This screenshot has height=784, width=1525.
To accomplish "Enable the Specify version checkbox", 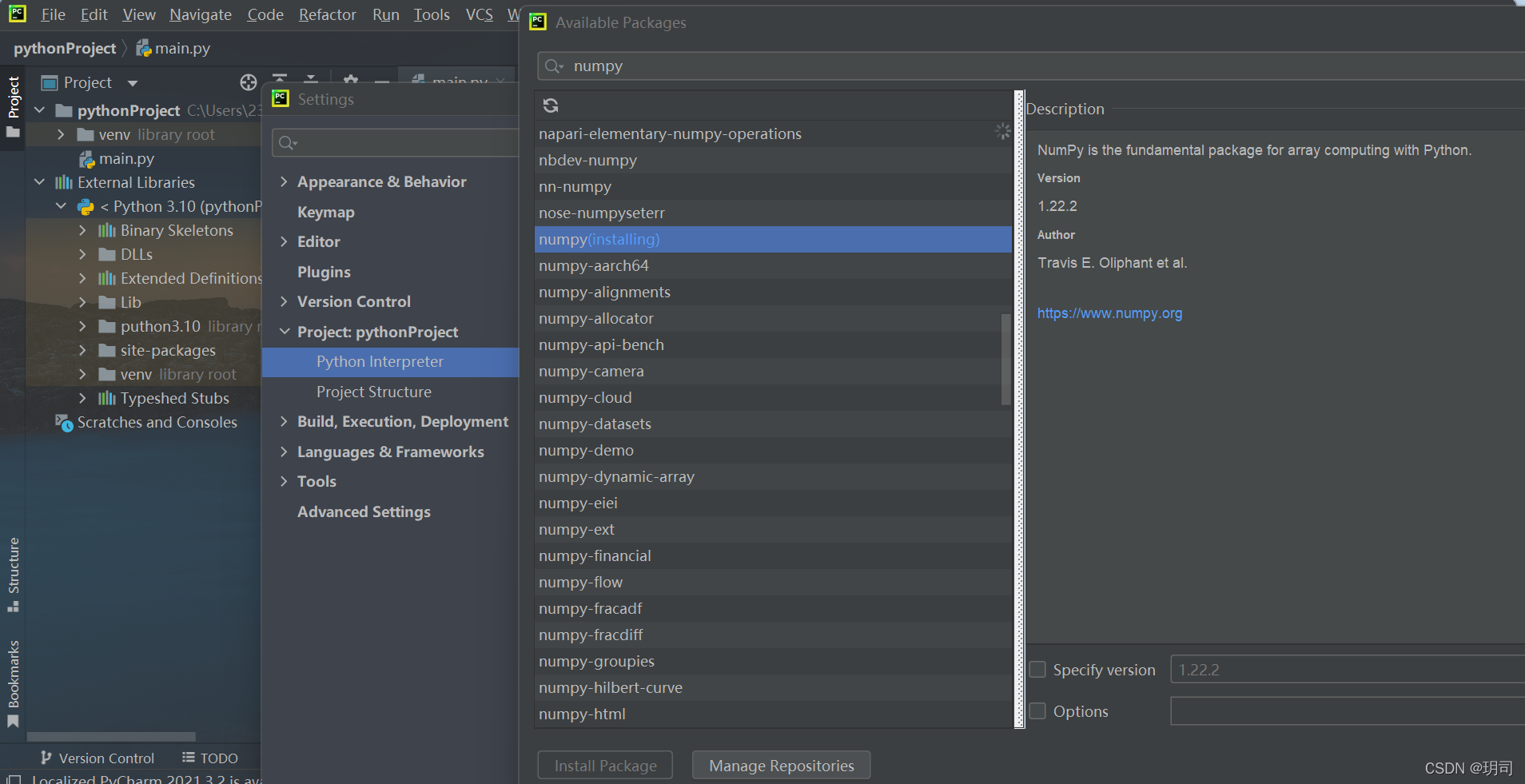I will click(1037, 670).
